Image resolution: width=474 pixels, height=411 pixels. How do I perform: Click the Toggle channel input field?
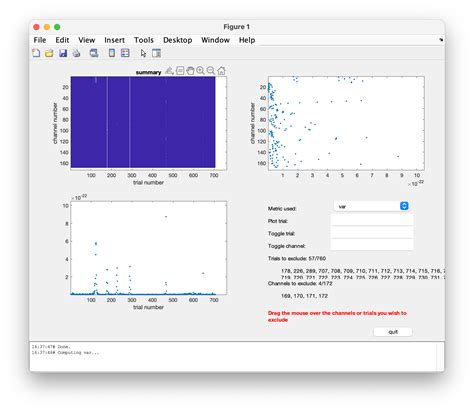point(372,245)
